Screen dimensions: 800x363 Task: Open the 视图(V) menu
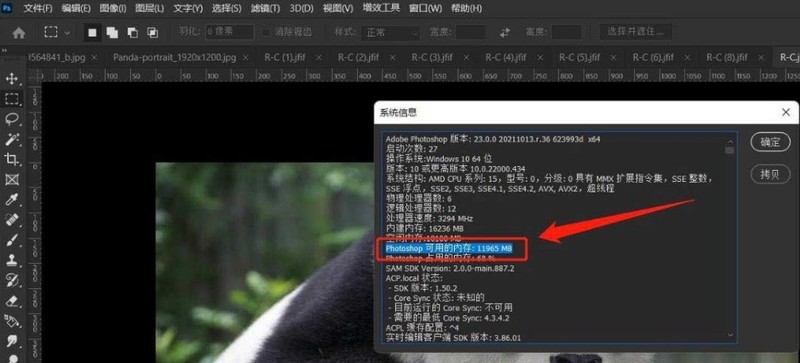338,8
